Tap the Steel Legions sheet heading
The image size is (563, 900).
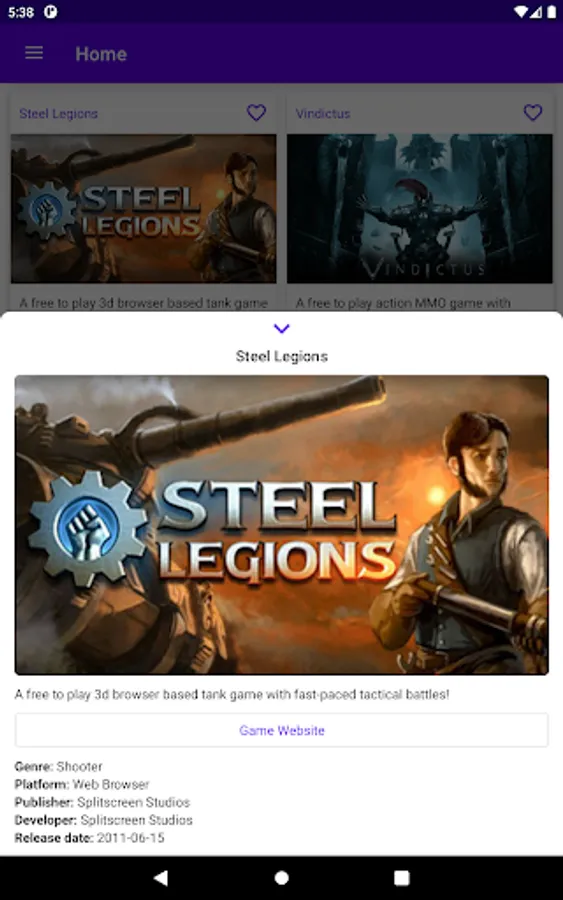click(281, 356)
